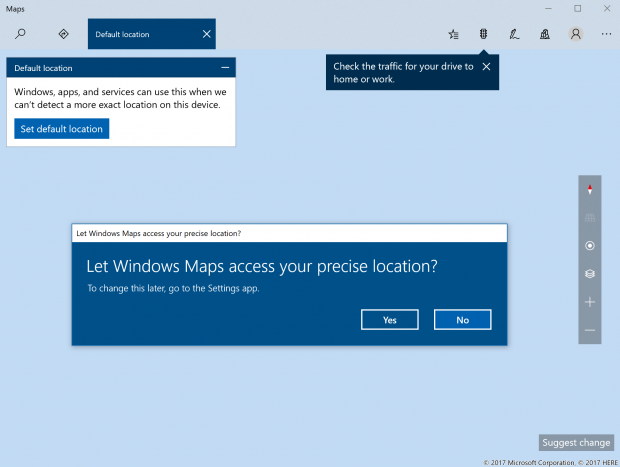Toggle the Traffic light icon
The image size is (620, 467).
pos(483,34)
